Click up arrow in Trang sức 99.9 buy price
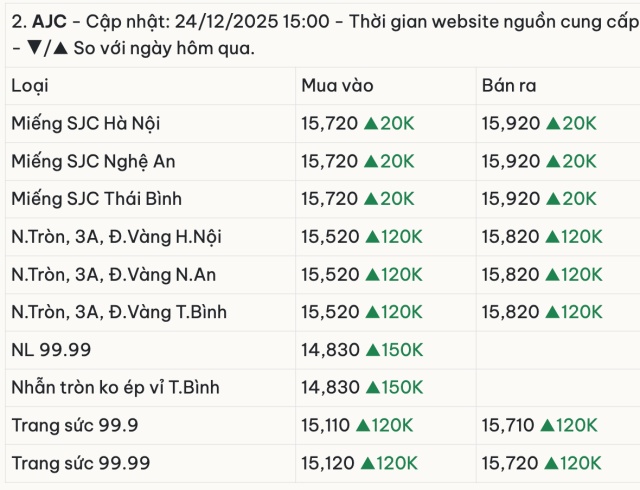 (x=367, y=426)
